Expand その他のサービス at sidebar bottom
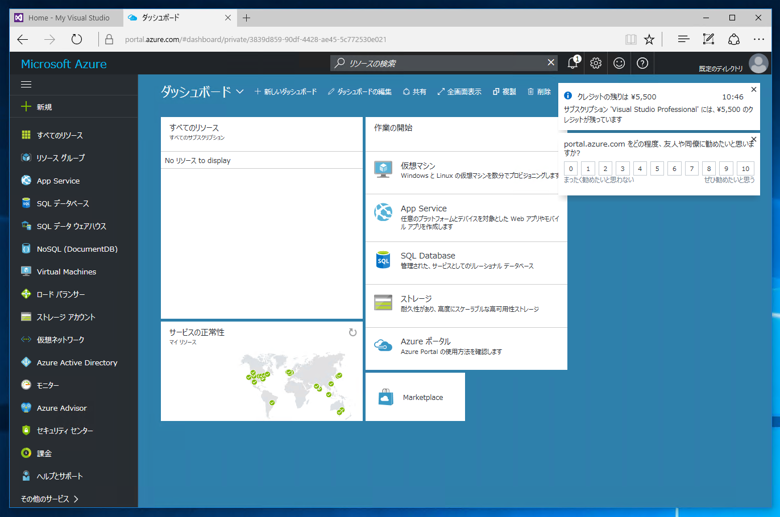This screenshot has height=517, width=780. [50, 499]
